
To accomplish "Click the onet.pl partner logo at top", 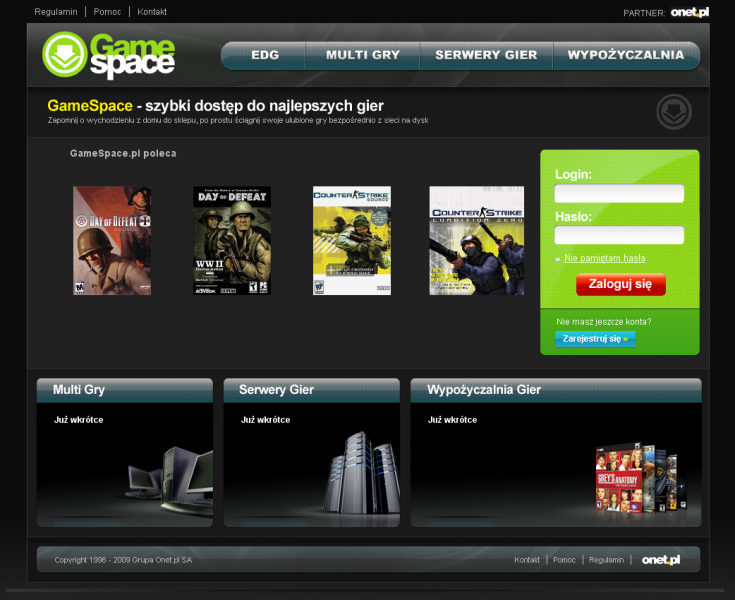I will (690, 12).
